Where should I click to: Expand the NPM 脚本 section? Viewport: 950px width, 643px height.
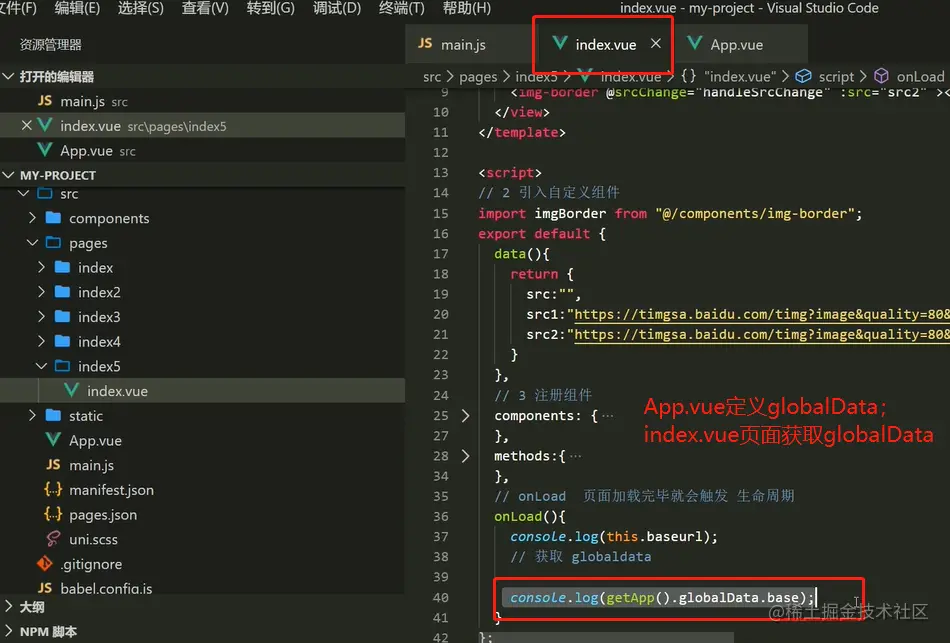coord(8,631)
